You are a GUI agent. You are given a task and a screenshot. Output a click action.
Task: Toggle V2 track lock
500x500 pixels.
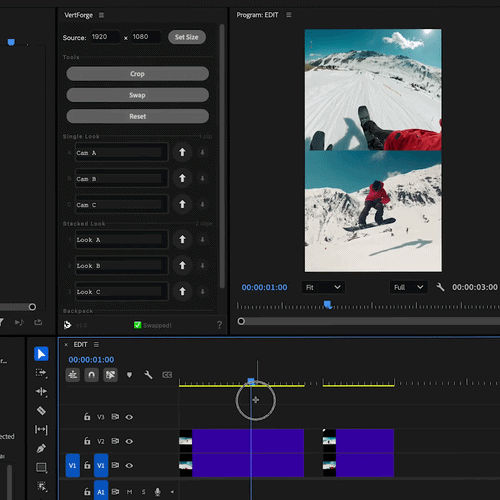point(87,441)
